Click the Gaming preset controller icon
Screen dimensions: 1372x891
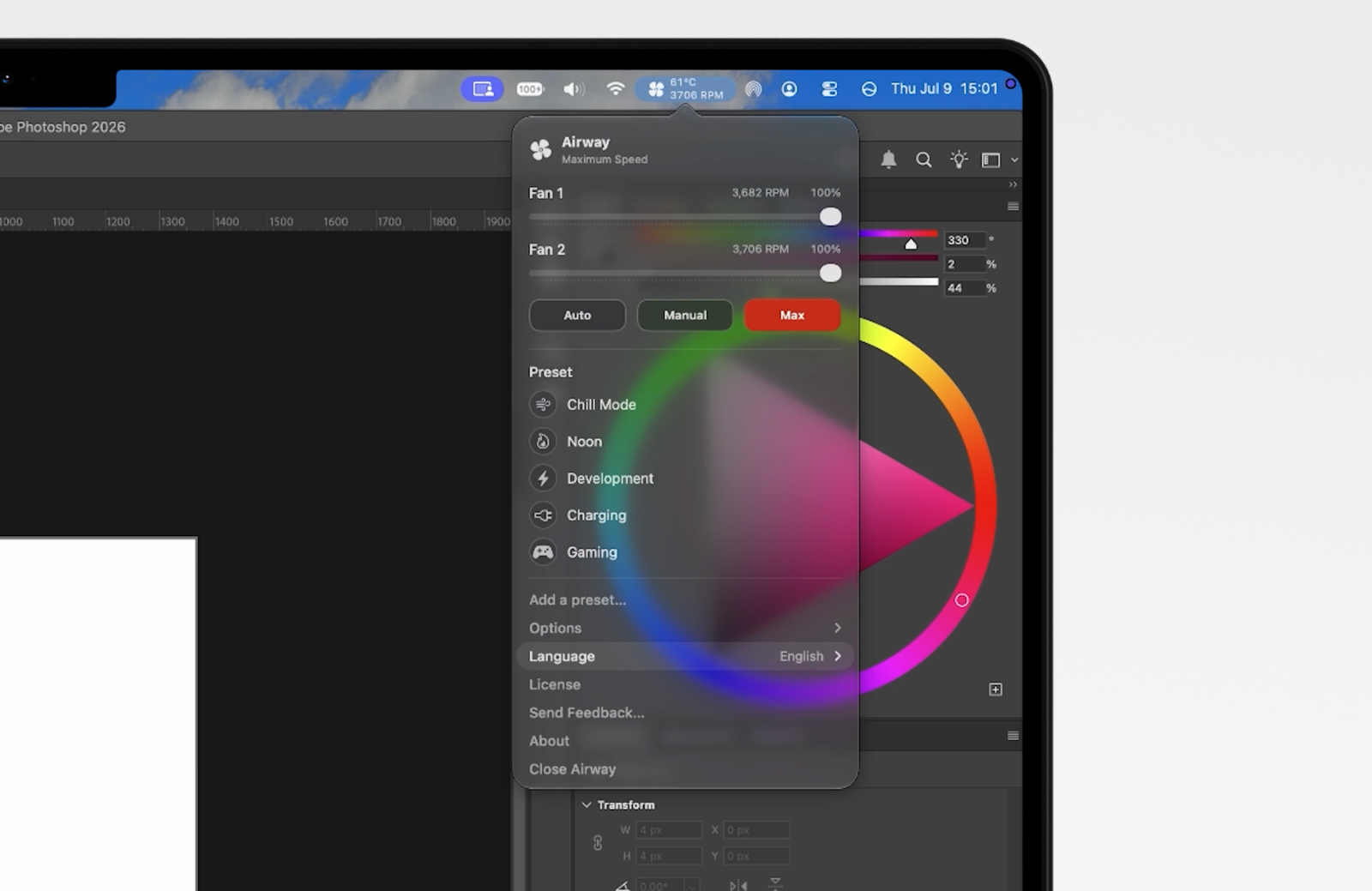[543, 552]
